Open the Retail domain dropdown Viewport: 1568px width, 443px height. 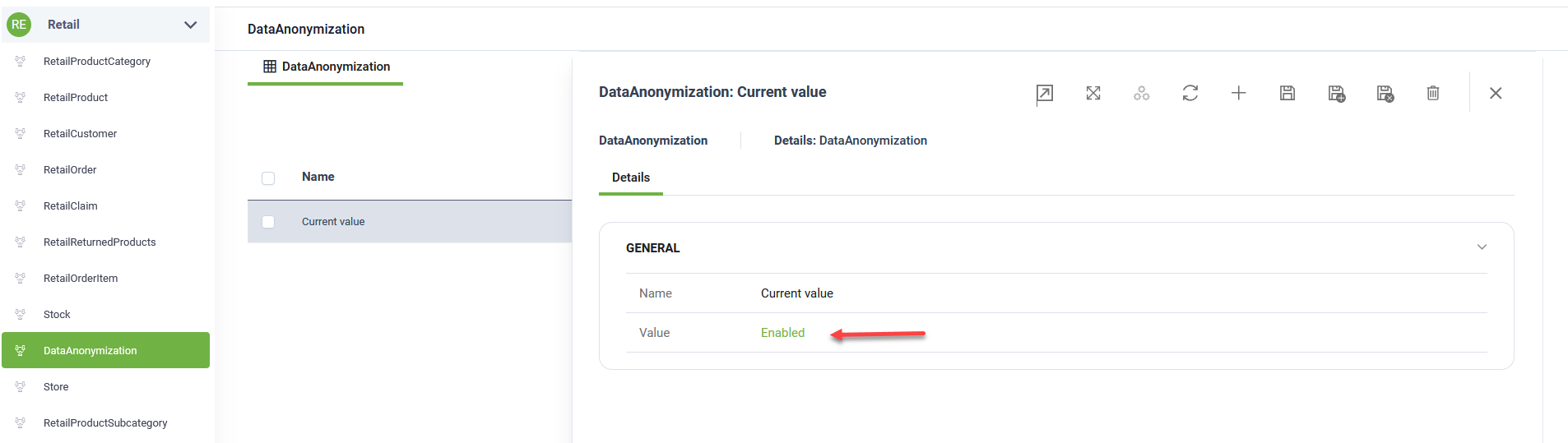[x=190, y=25]
